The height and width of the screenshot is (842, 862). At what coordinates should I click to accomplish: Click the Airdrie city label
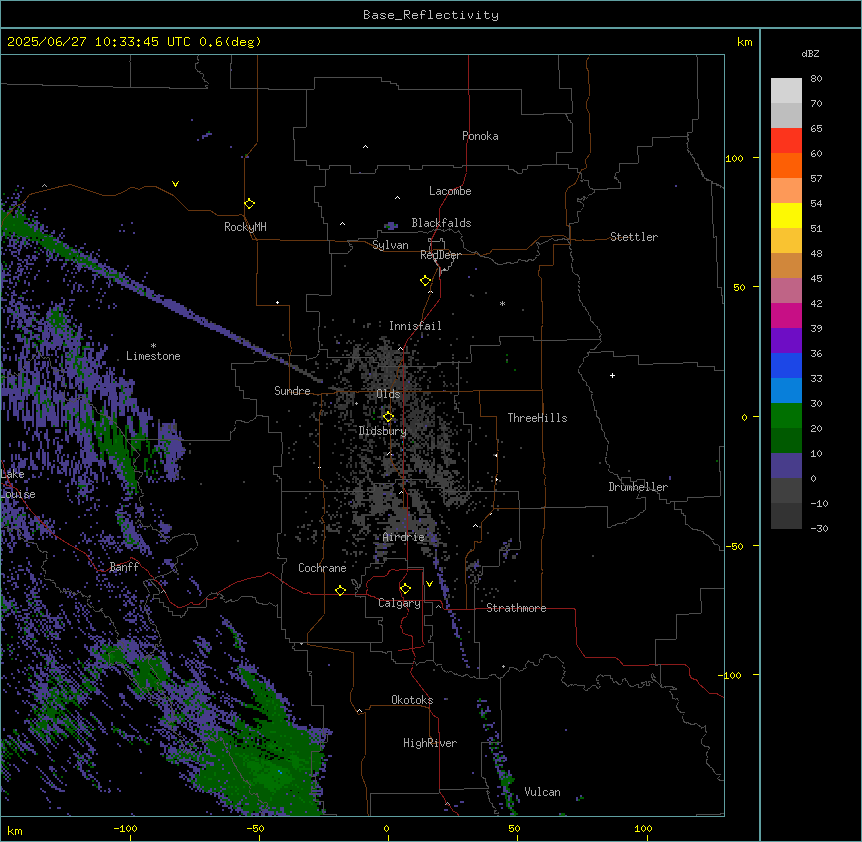tap(404, 537)
